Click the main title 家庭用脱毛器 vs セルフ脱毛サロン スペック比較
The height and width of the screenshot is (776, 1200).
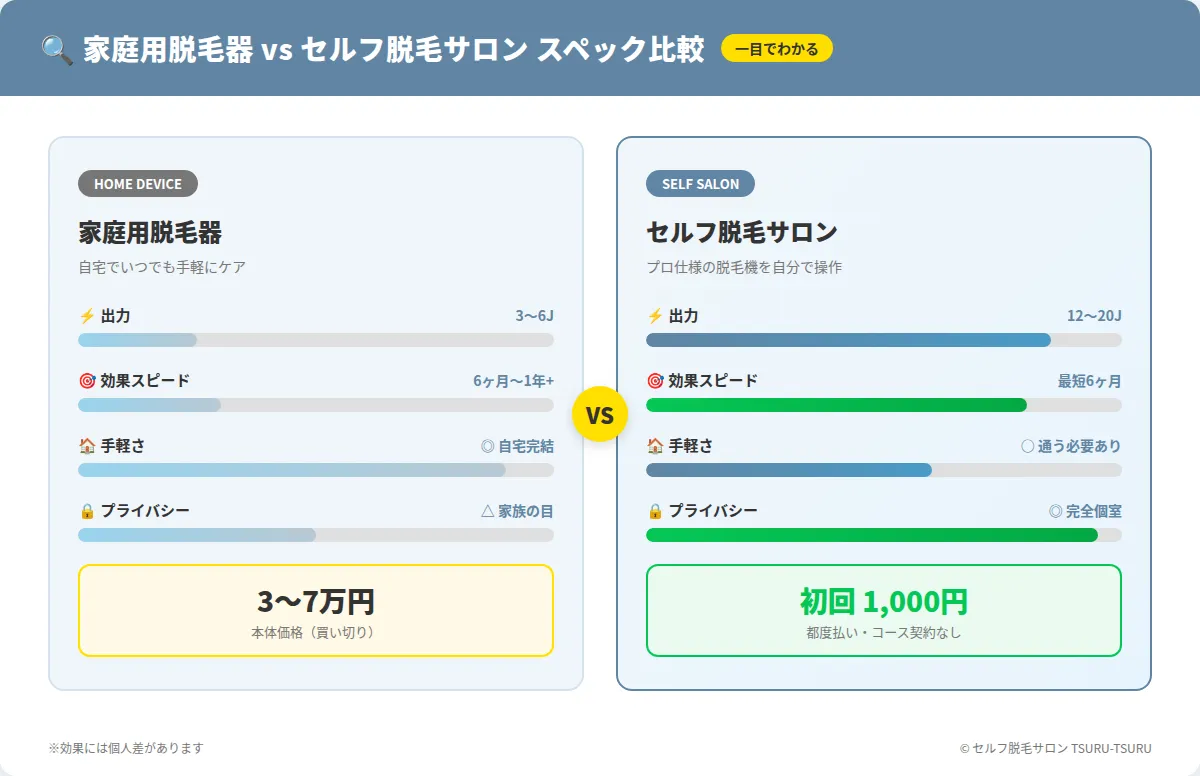click(394, 49)
